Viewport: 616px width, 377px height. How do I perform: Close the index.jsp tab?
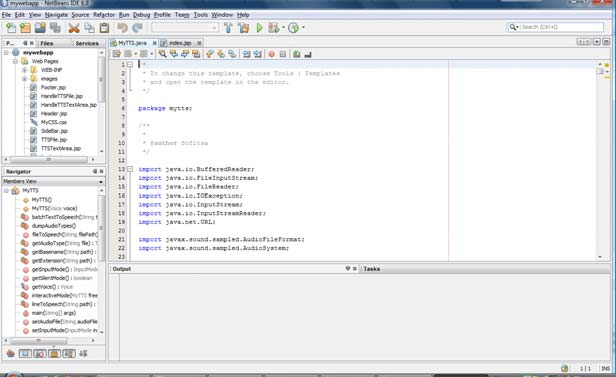coord(199,43)
